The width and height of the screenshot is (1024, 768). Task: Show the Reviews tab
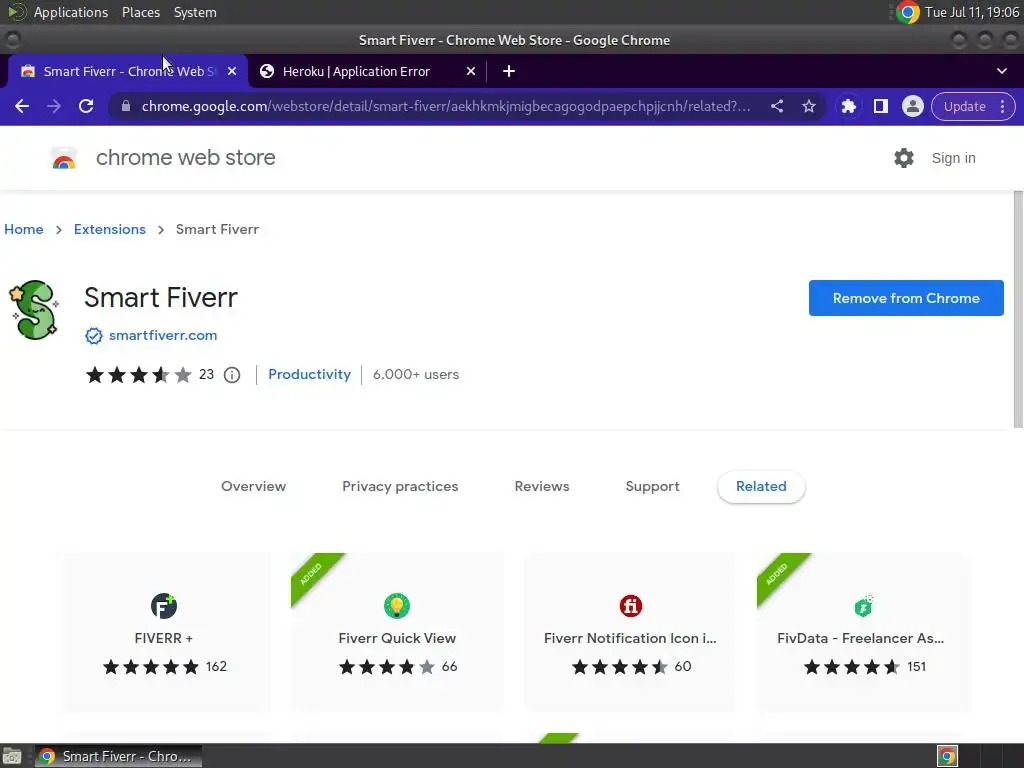click(542, 487)
